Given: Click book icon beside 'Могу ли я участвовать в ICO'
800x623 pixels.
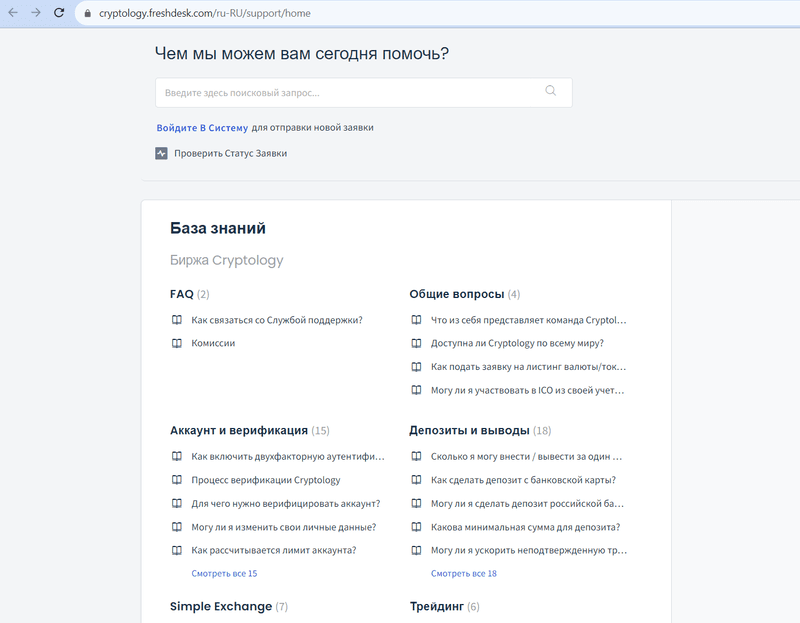Looking at the screenshot, I should pyautogui.click(x=416, y=390).
